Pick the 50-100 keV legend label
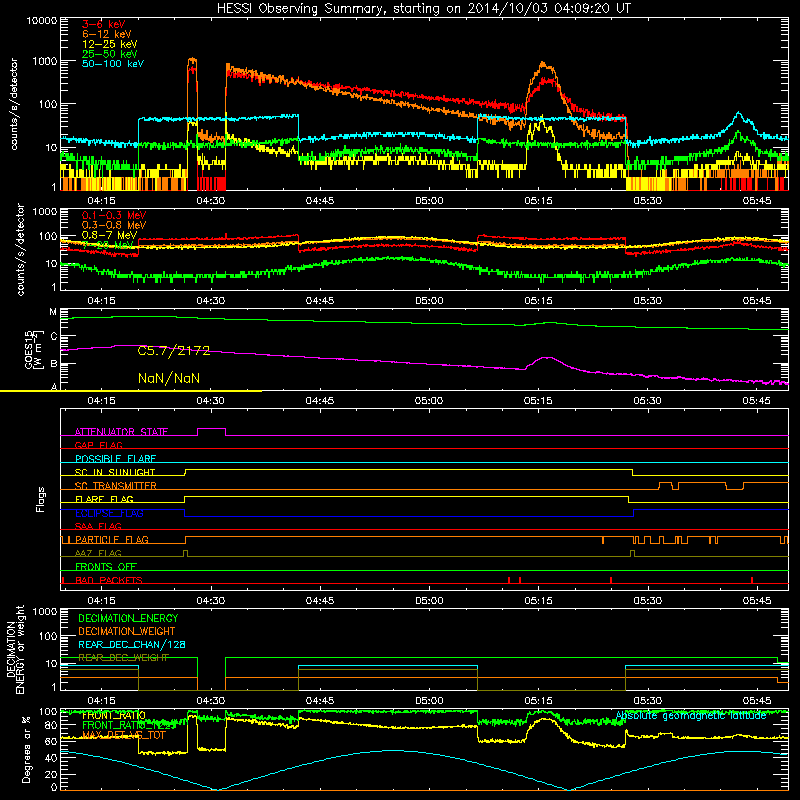Viewport: 800px width, 800px height. pyautogui.click(x=113, y=64)
